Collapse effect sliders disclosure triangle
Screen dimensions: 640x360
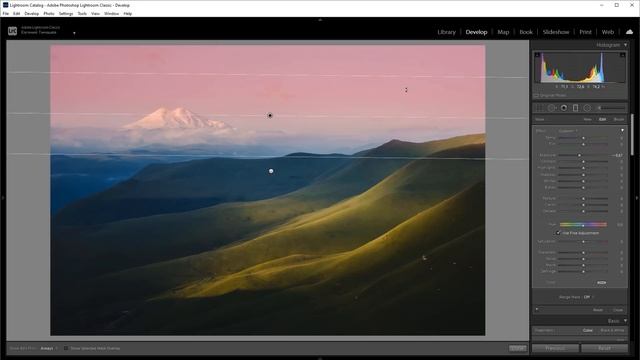[622, 131]
